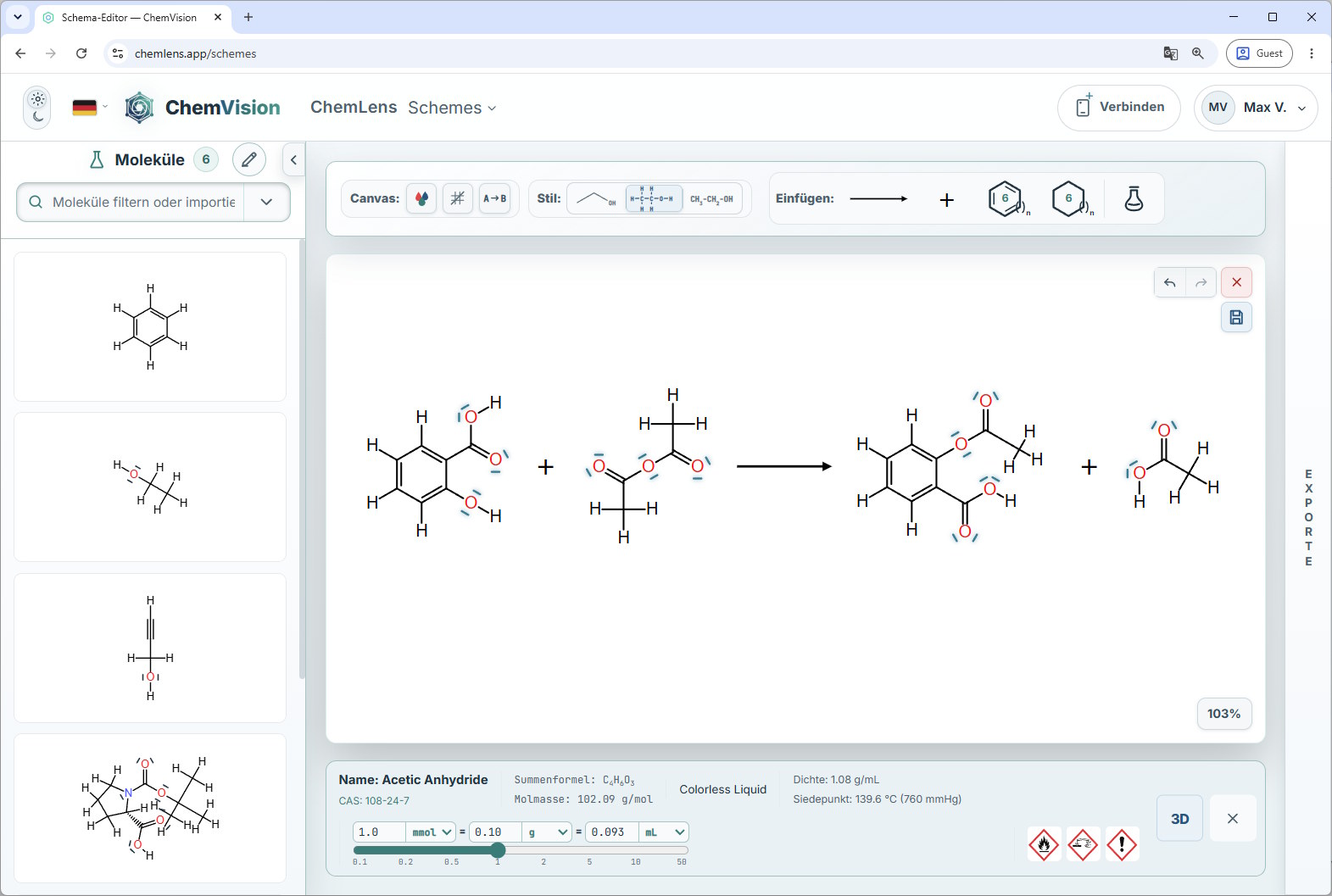The image size is (1332, 896).
Task: Clear the canvas with red X
Action: 1237,282
